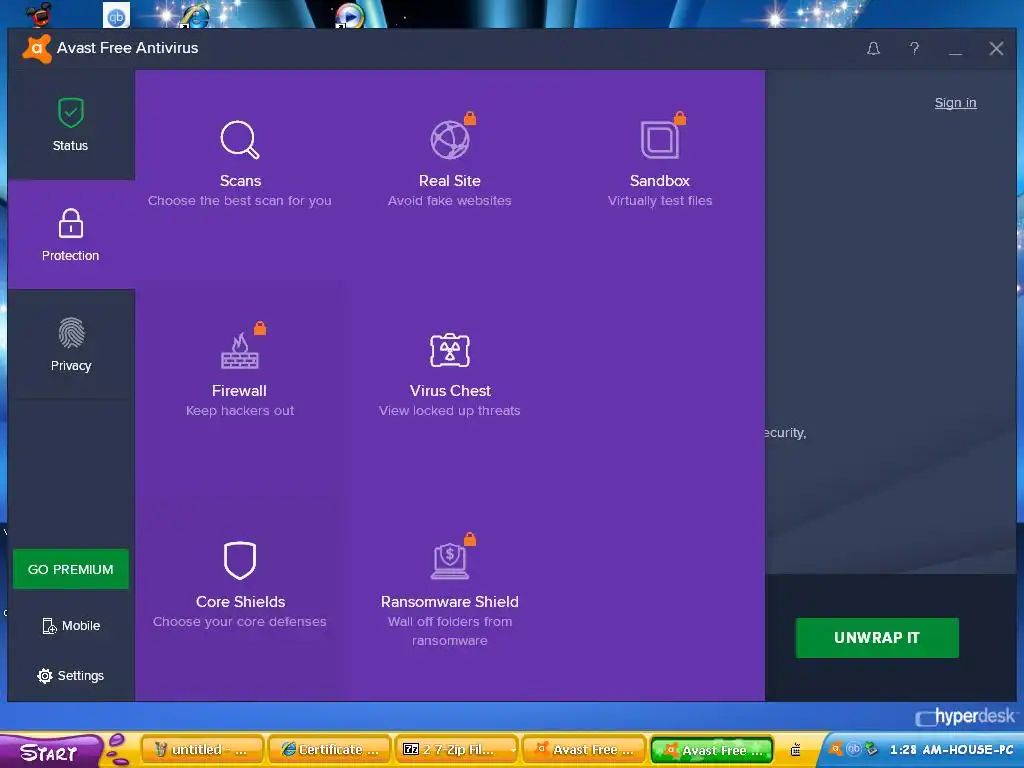1024x768 pixels.
Task: Click the Avast logo in title bar
Action: (x=37, y=48)
